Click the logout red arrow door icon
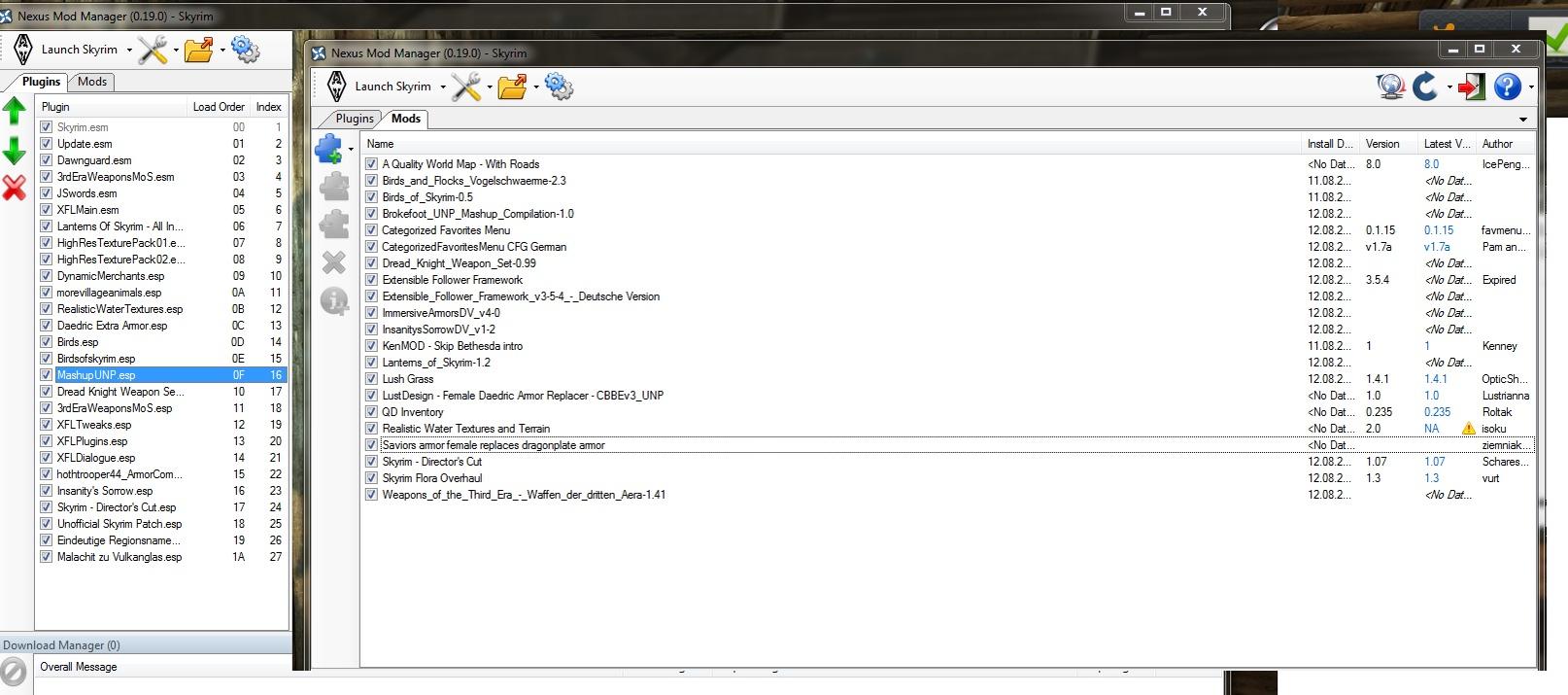 tap(1471, 87)
